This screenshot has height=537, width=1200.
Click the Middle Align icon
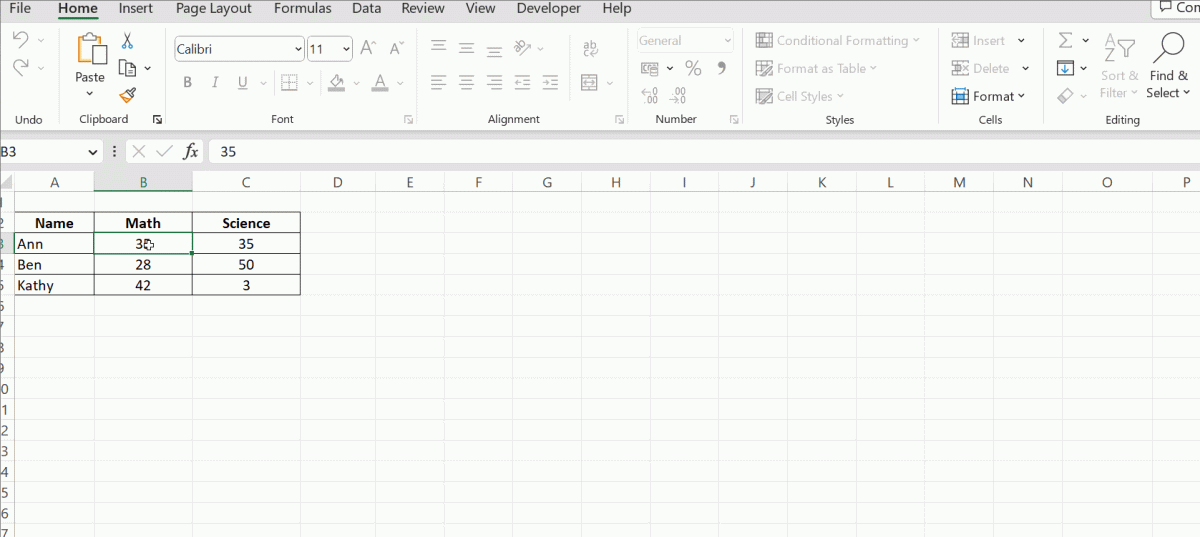466,48
